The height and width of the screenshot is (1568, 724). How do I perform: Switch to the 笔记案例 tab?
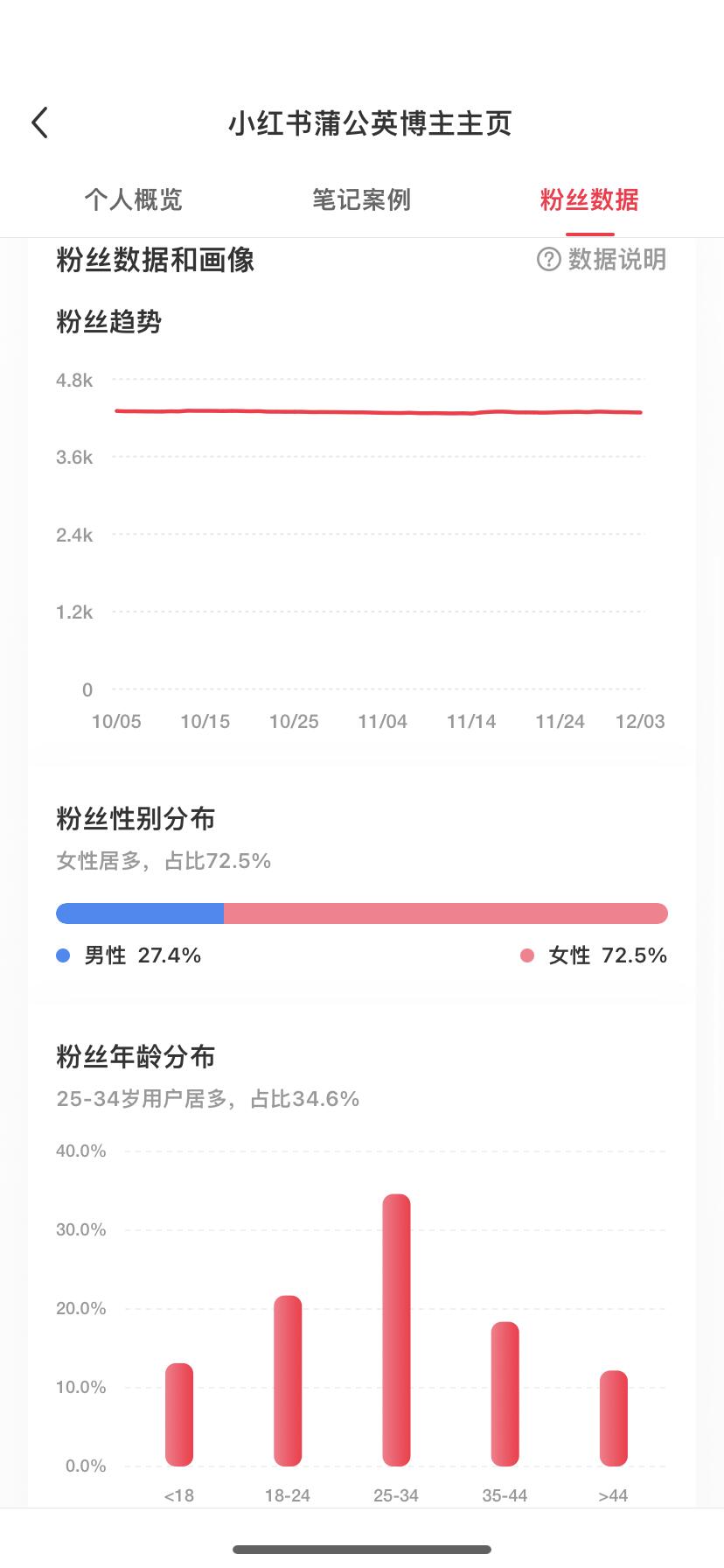[361, 199]
